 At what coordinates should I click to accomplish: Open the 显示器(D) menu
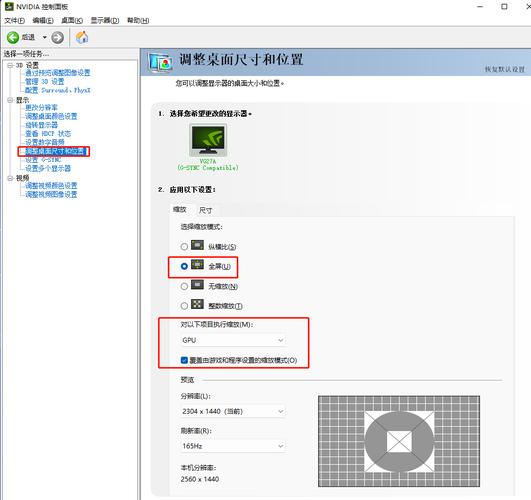point(105,21)
